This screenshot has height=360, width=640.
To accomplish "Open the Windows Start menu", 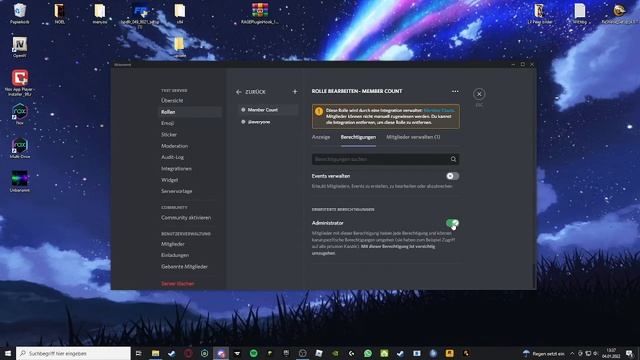I will pos(8,353).
